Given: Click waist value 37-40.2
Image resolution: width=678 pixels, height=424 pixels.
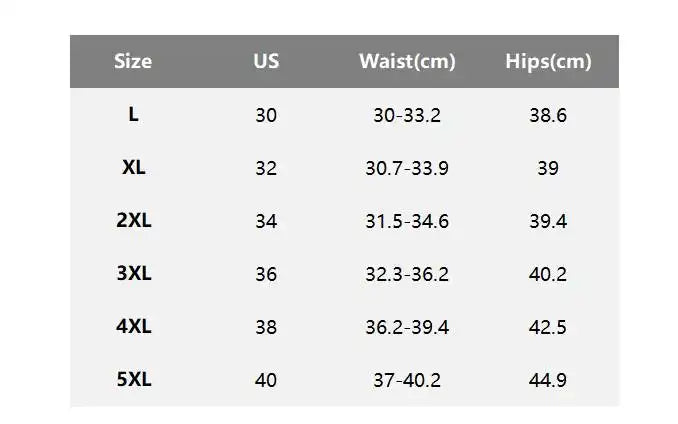Looking at the screenshot, I should pos(407,380).
